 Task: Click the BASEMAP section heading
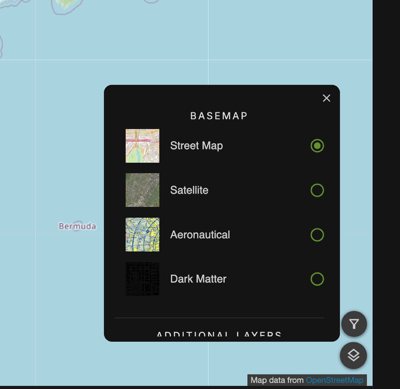(x=219, y=116)
